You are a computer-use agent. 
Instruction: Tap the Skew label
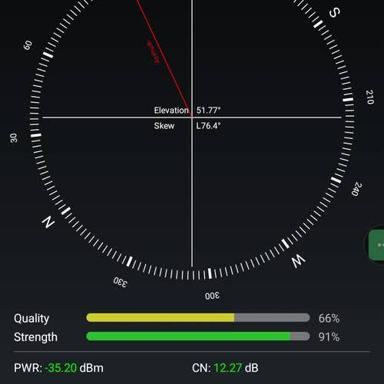164,126
